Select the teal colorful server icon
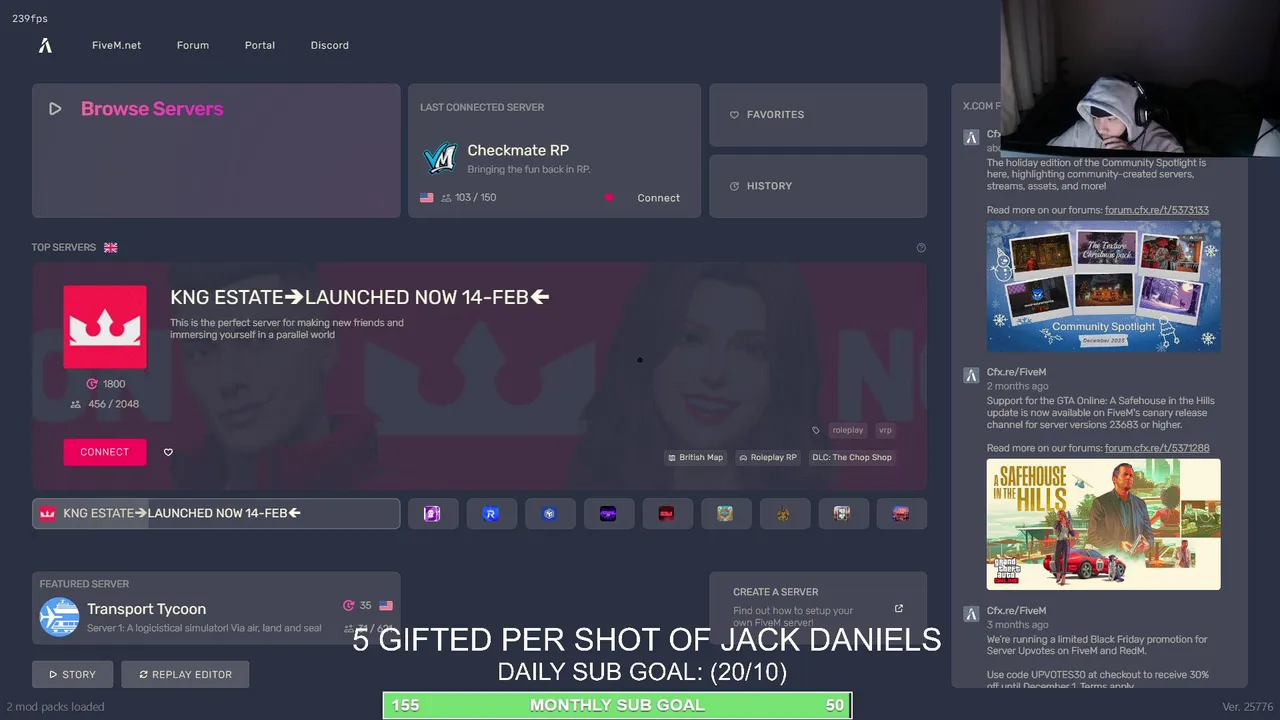 pyautogui.click(x=725, y=514)
